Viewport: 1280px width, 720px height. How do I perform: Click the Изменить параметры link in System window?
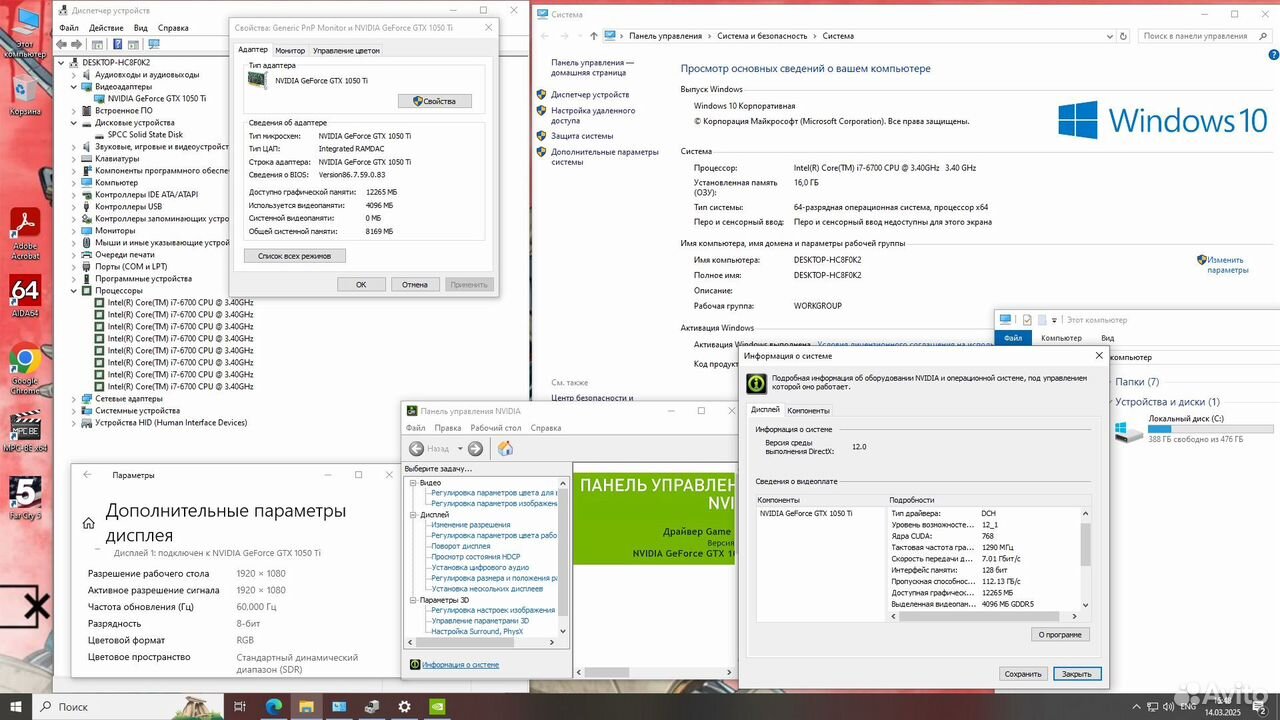coord(1227,265)
